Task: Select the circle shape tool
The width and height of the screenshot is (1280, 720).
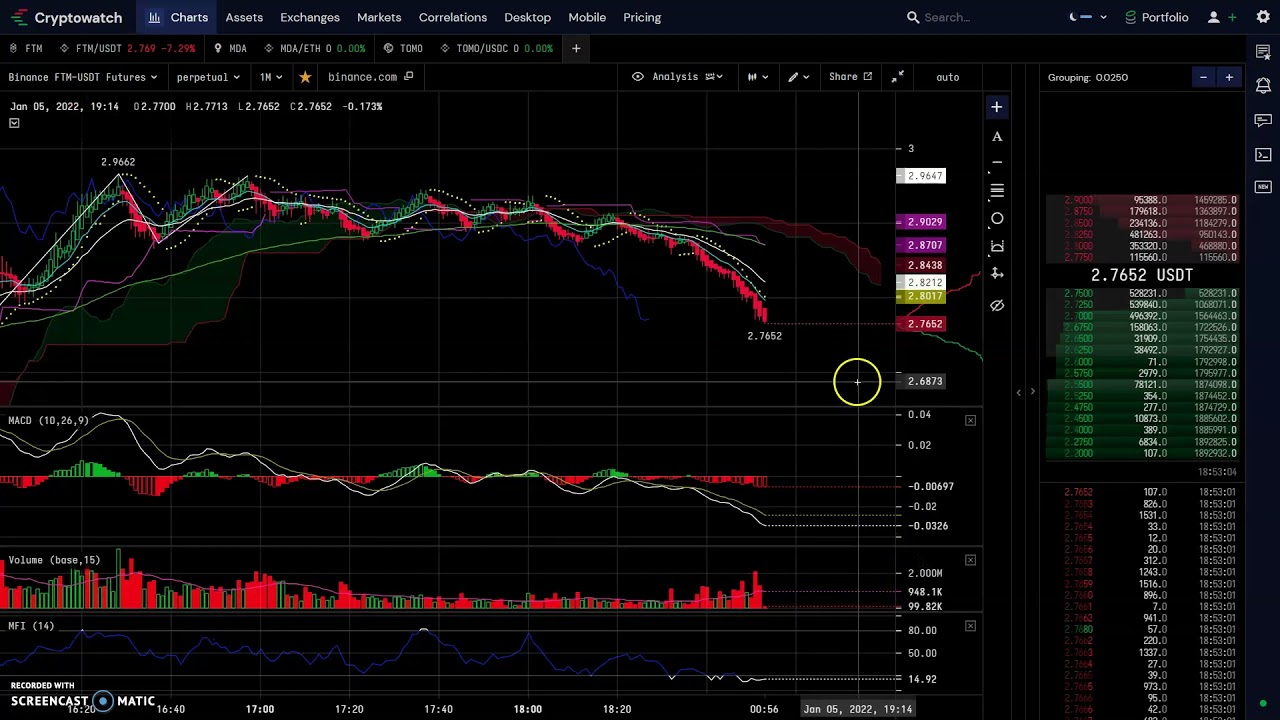Action: click(996, 218)
